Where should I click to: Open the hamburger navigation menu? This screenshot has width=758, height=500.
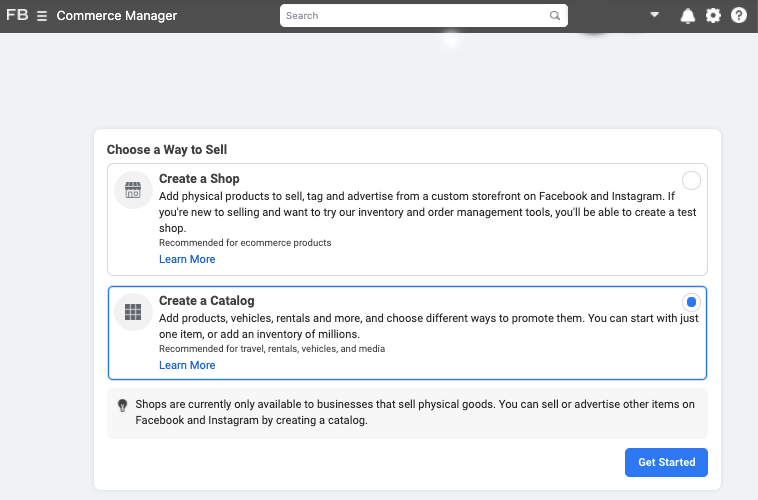(x=42, y=16)
